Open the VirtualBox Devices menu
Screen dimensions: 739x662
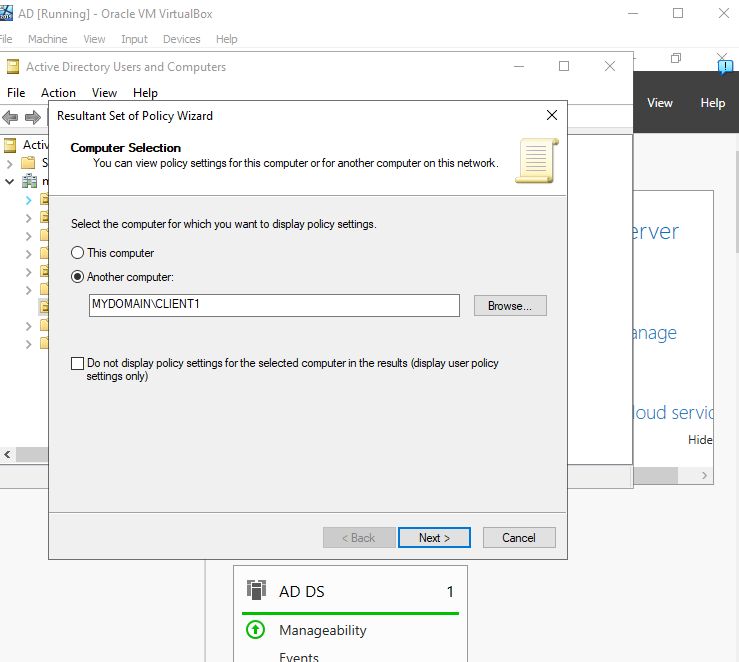click(181, 39)
